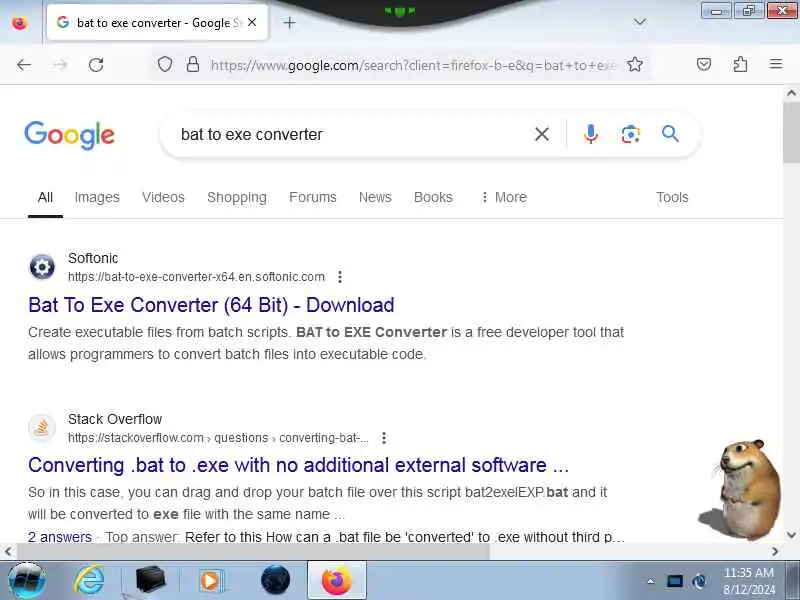
Task: Click the Firefox taskbar button
Action: pos(337,580)
